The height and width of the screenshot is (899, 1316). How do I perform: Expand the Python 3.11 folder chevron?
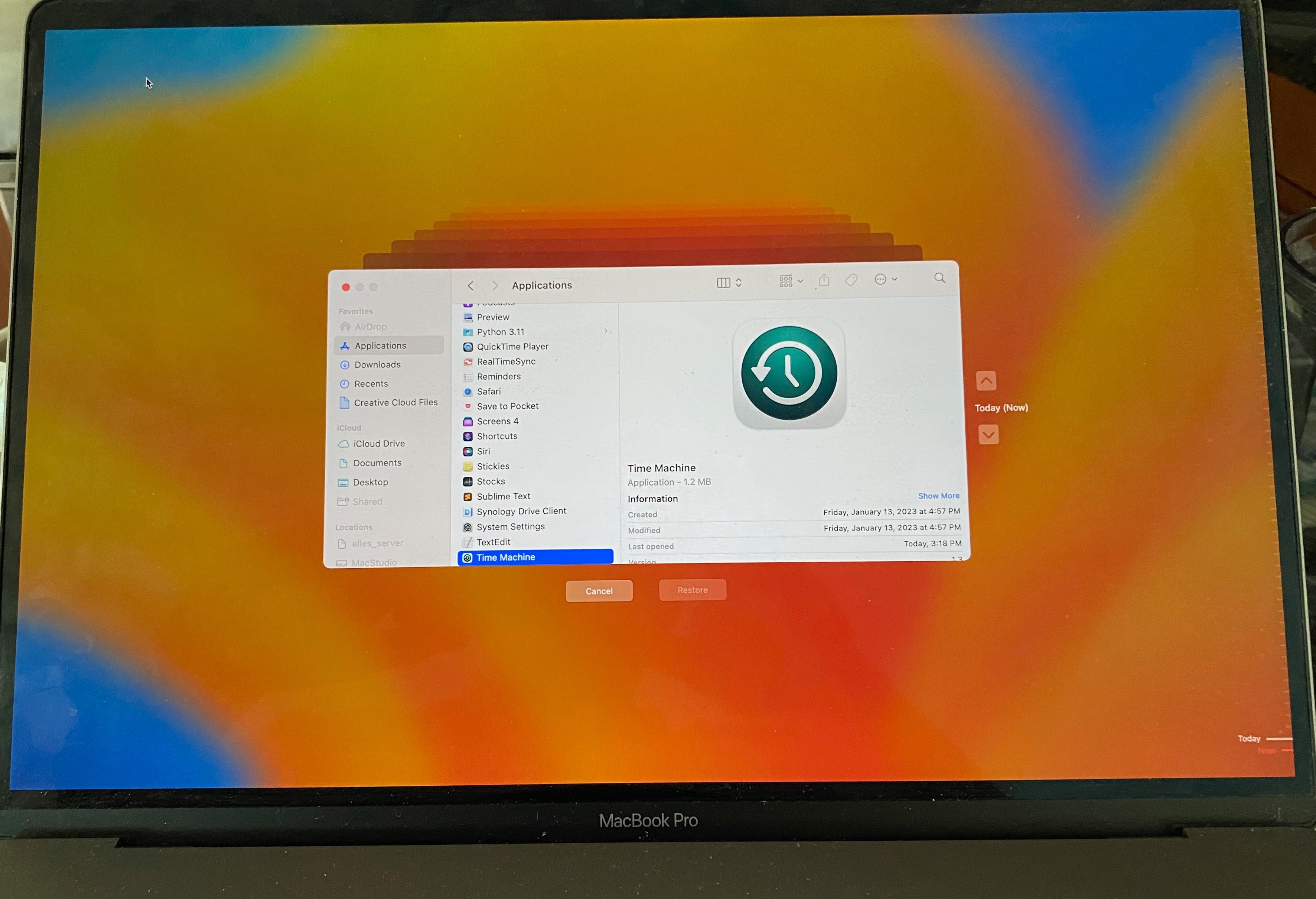(x=606, y=331)
